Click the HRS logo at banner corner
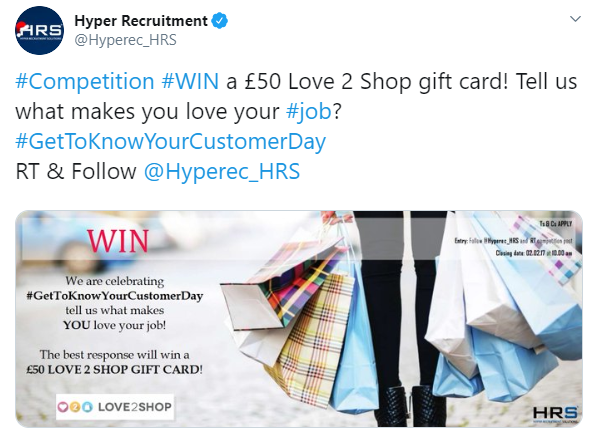Viewport: 596px width, 444px height. 555,414
